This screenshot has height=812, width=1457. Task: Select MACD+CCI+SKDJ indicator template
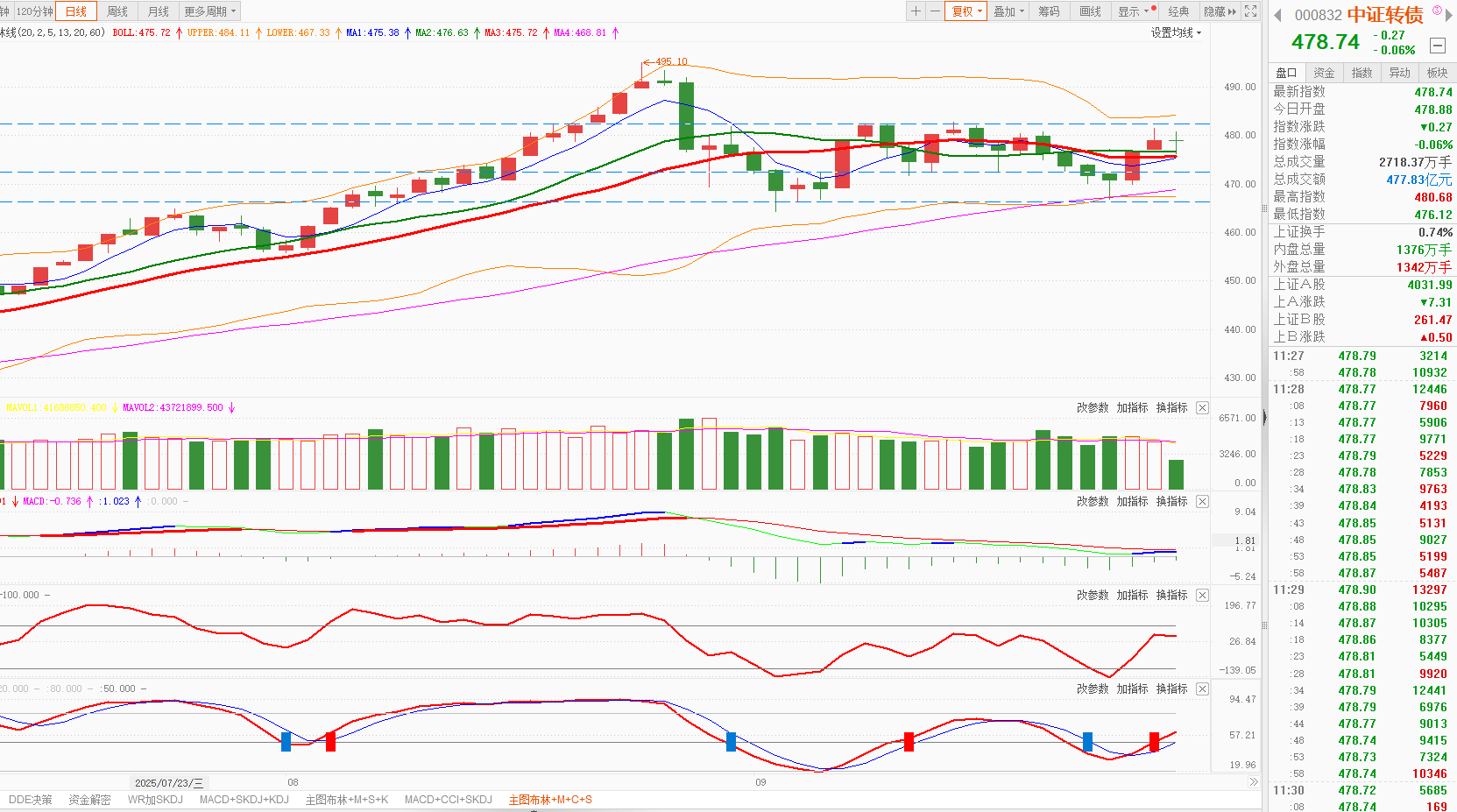449,800
